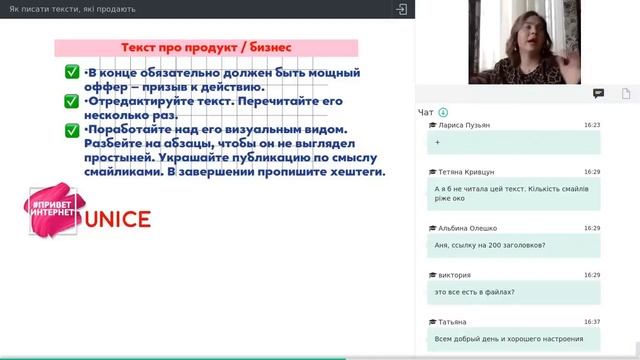
Task: Click the presenter webcam video
Action: coord(524,42)
